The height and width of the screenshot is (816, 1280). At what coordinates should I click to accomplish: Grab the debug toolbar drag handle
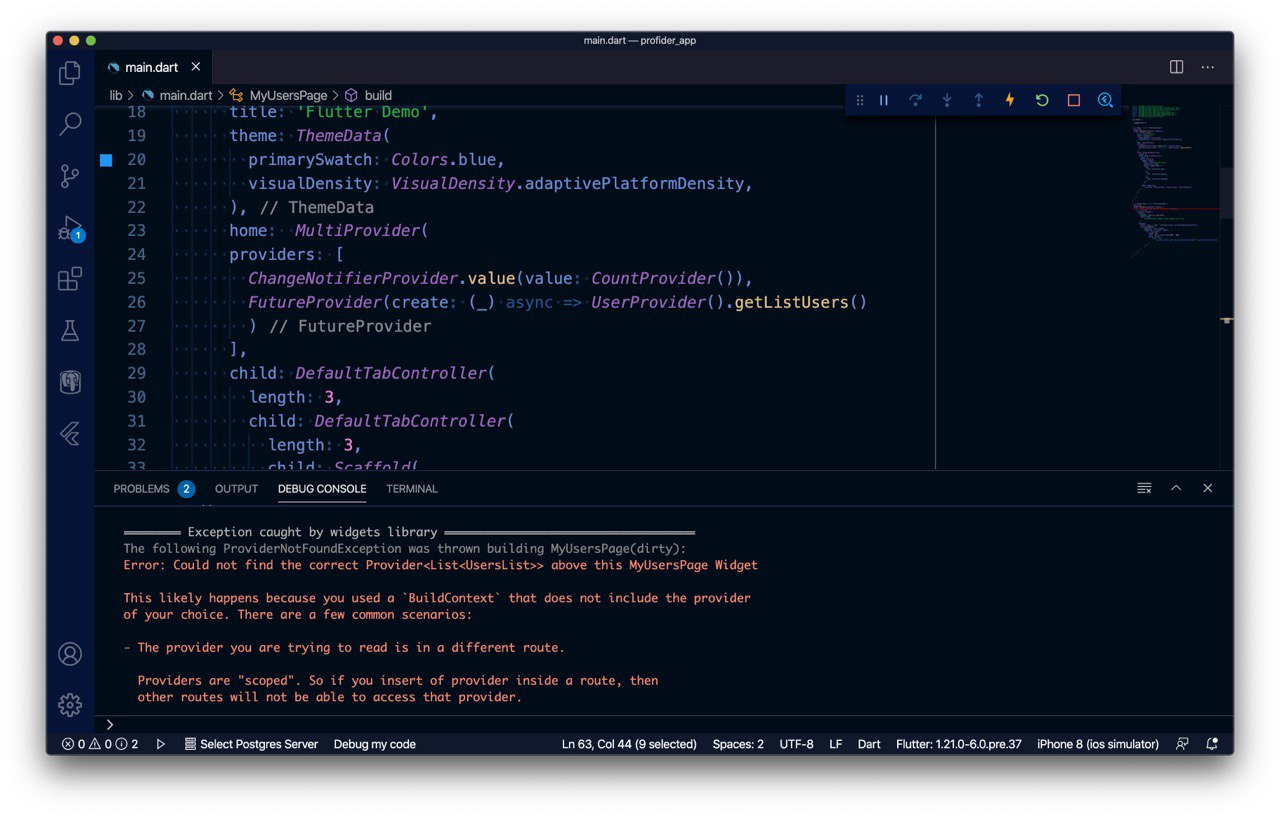click(x=859, y=100)
